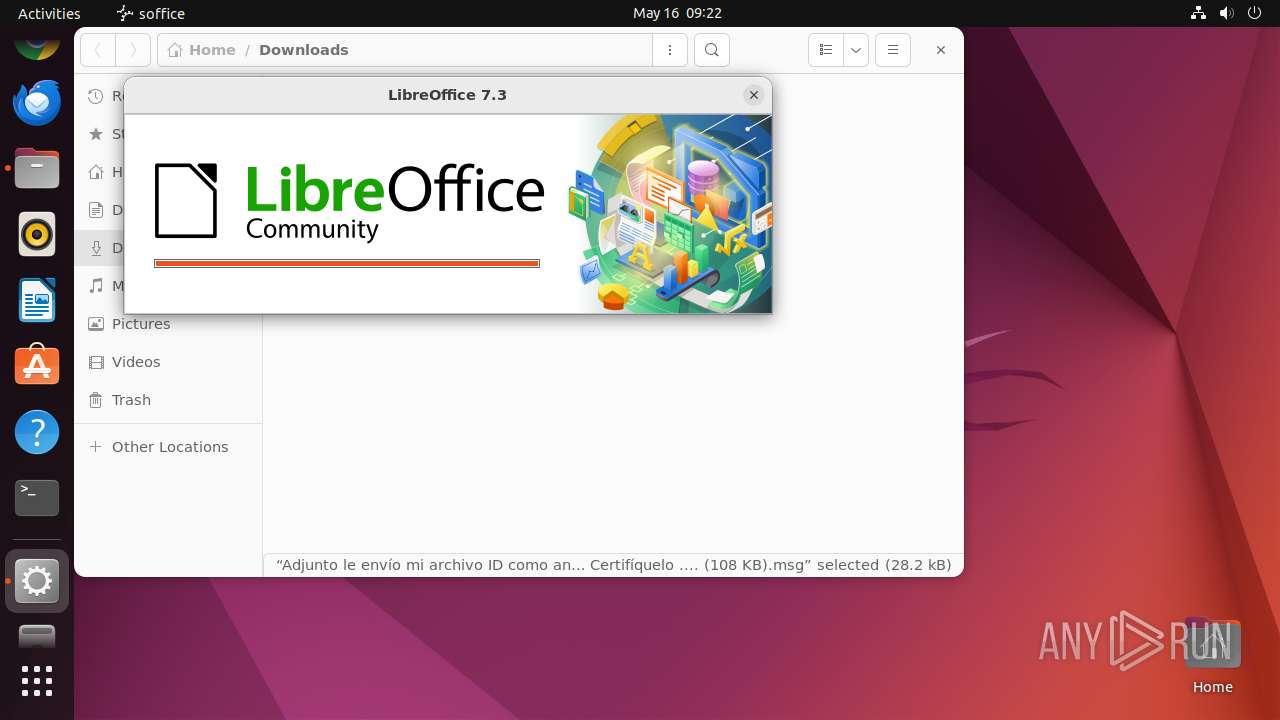
Task: Click the Downloads arrow icon in sidebar
Action: [96, 248]
